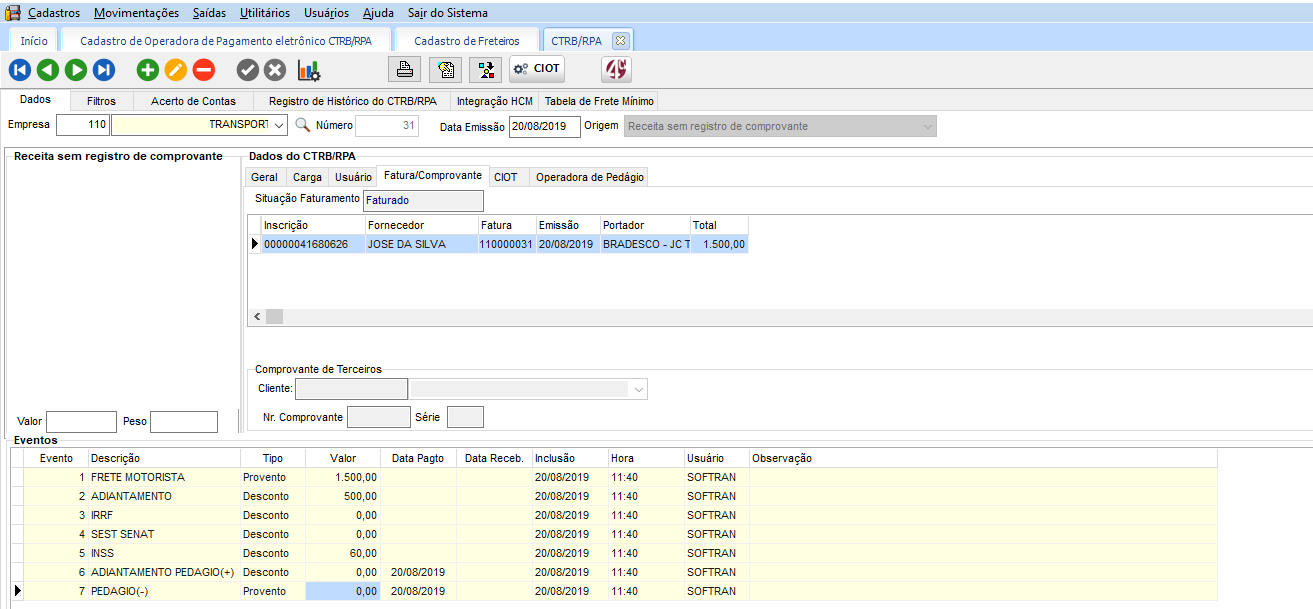Go to the previous record
Image resolution: width=1313 pixels, height=609 pixels.
(47, 70)
